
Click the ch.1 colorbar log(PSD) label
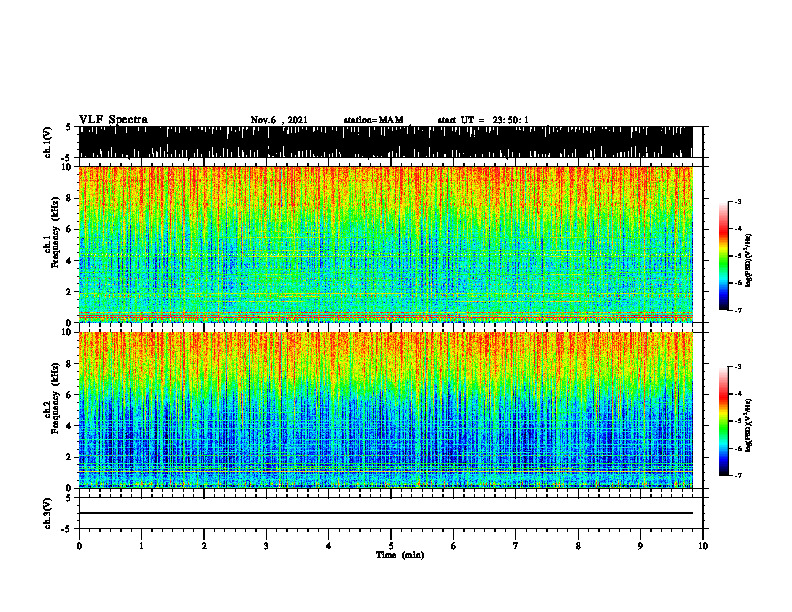click(x=748, y=261)
